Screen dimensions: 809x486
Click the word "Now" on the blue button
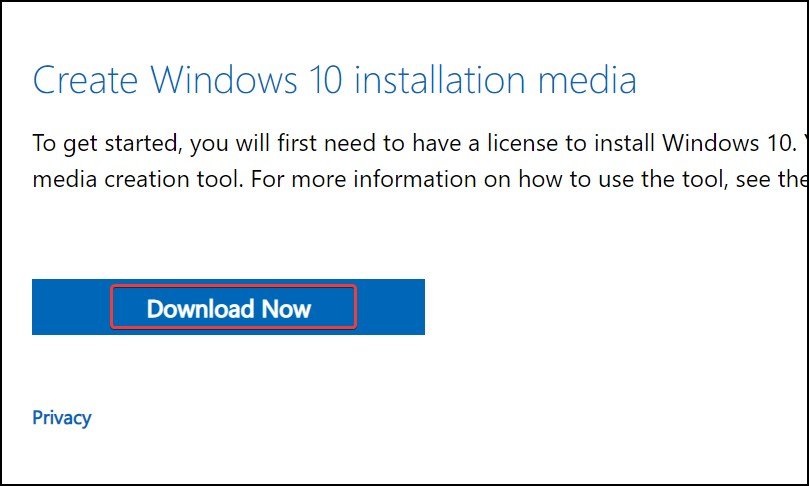pyautogui.click(x=287, y=308)
